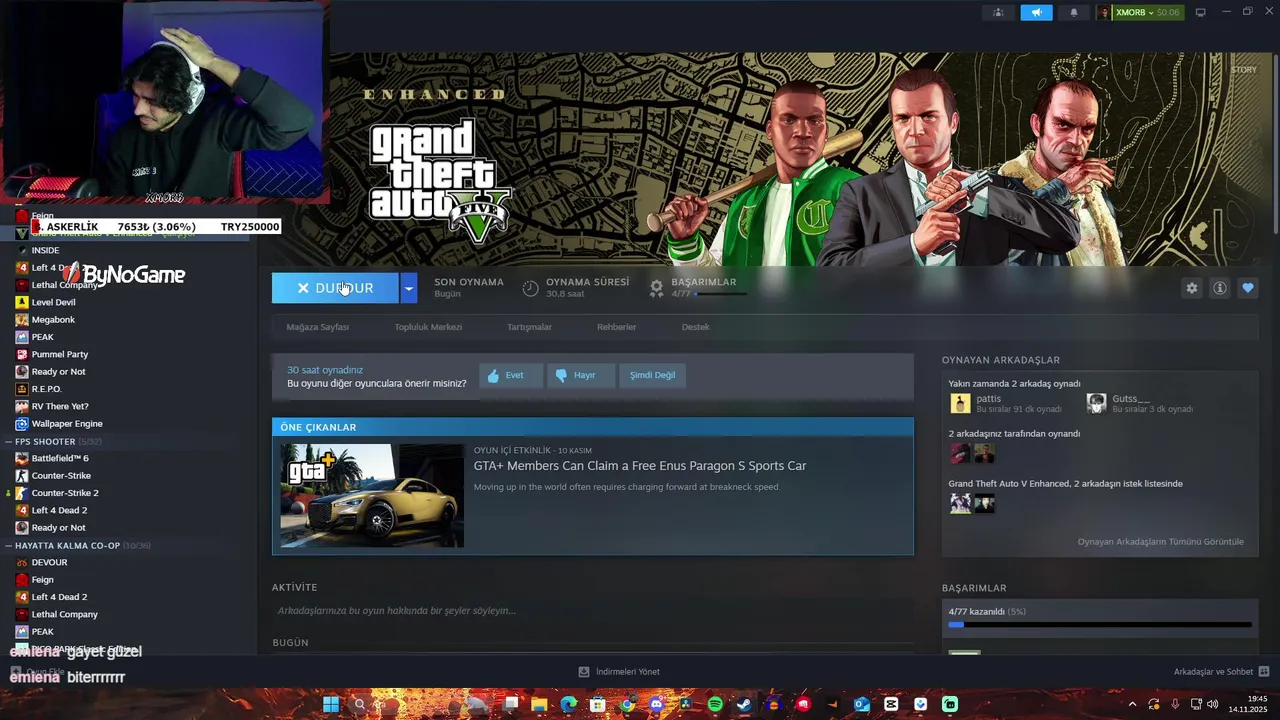Image resolution: width=1280 pixels, height=720 pixels.
Task: Click the Evet thumbs-up button
Action: tap(511, 375)
